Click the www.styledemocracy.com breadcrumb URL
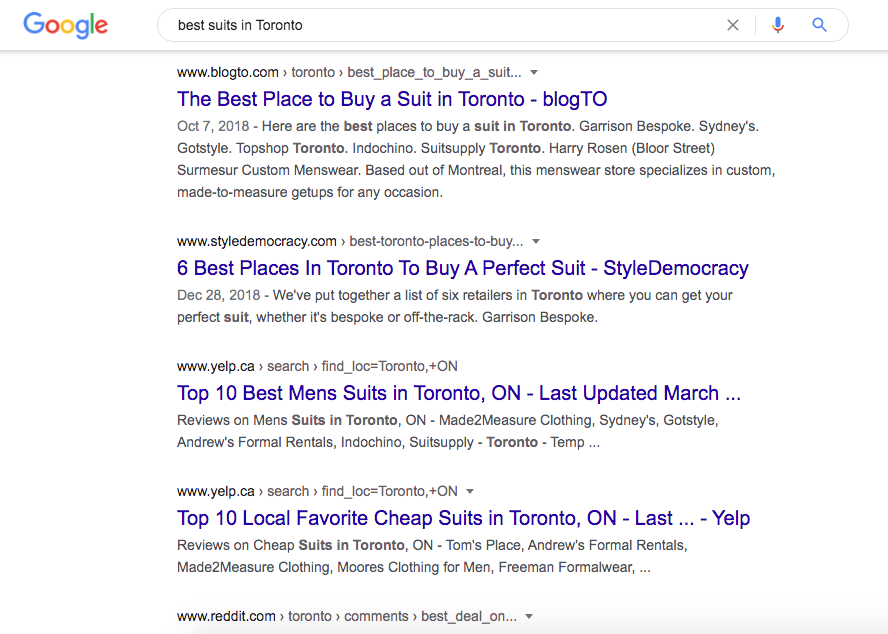Image resolution: width=888 pixels, height=634 pixels. pos(350,241)
